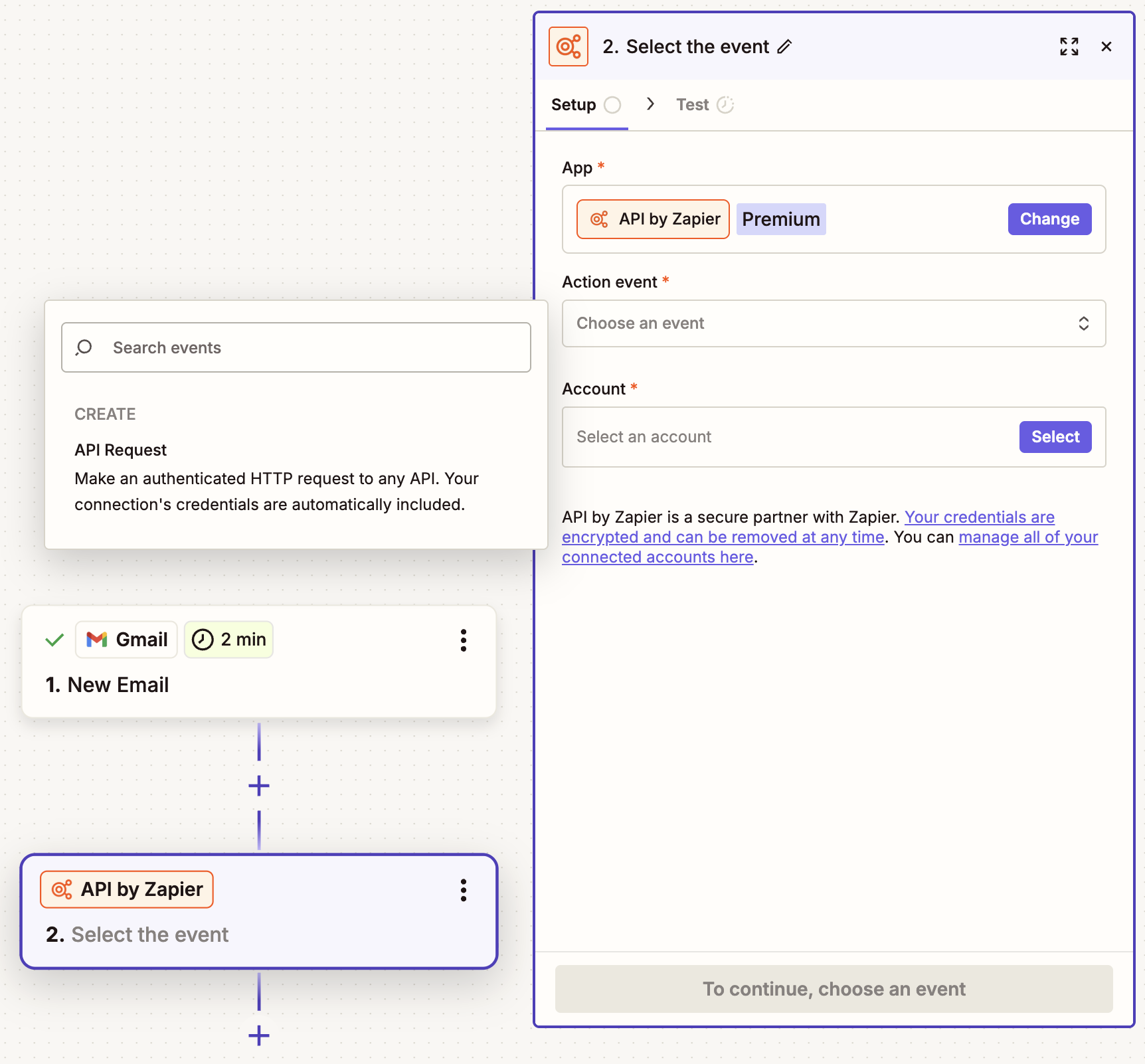The height and width of the screenshot is (1064, 1145).
Task: Select the 2. Select the event step card
Action: point(259,911)
